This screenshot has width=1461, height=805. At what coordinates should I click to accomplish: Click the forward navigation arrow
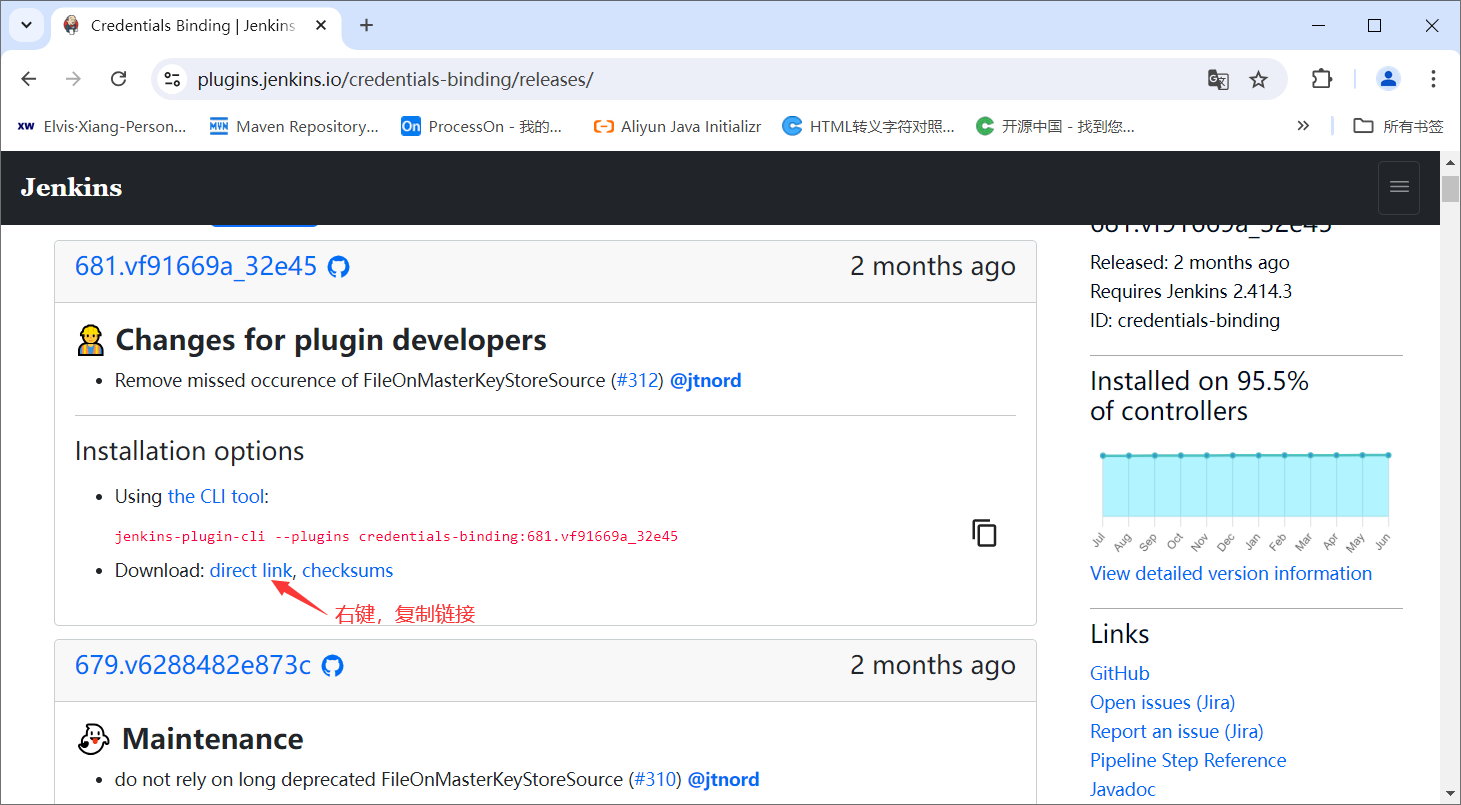(73, 79)
